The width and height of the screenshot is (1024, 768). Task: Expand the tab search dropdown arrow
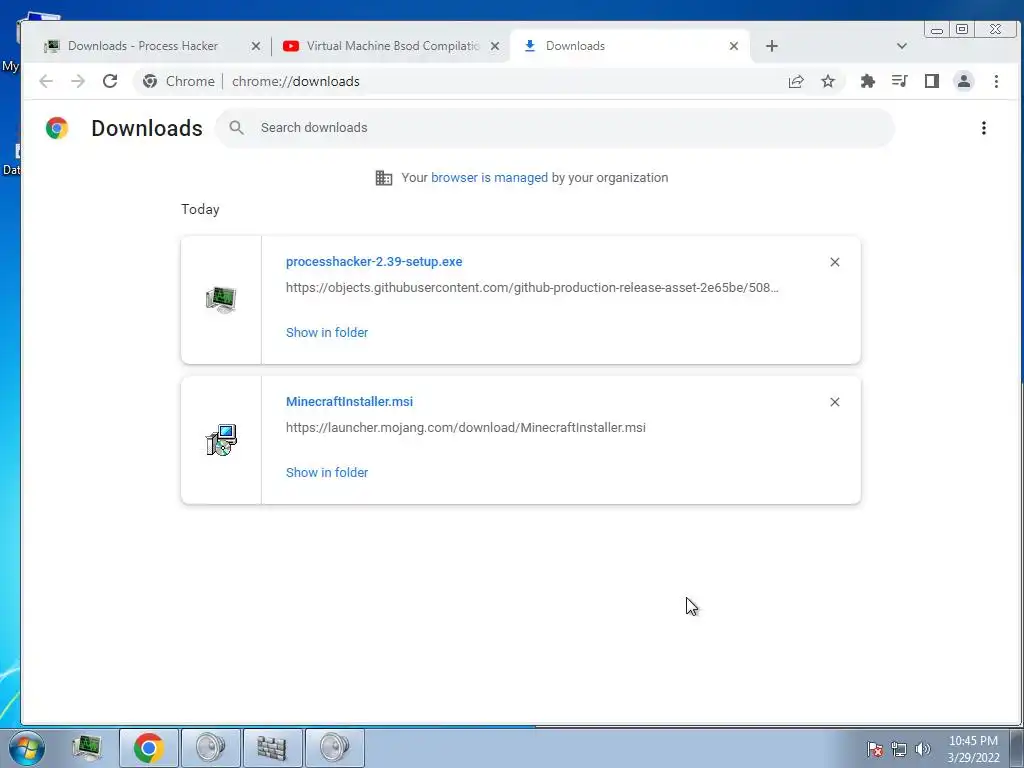click(x=902, y=46)
